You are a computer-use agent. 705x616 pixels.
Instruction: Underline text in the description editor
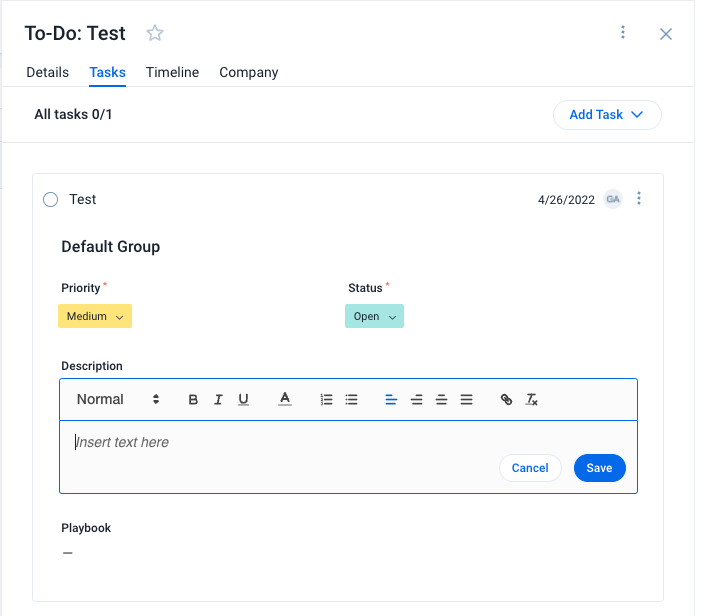pos(243,399)
